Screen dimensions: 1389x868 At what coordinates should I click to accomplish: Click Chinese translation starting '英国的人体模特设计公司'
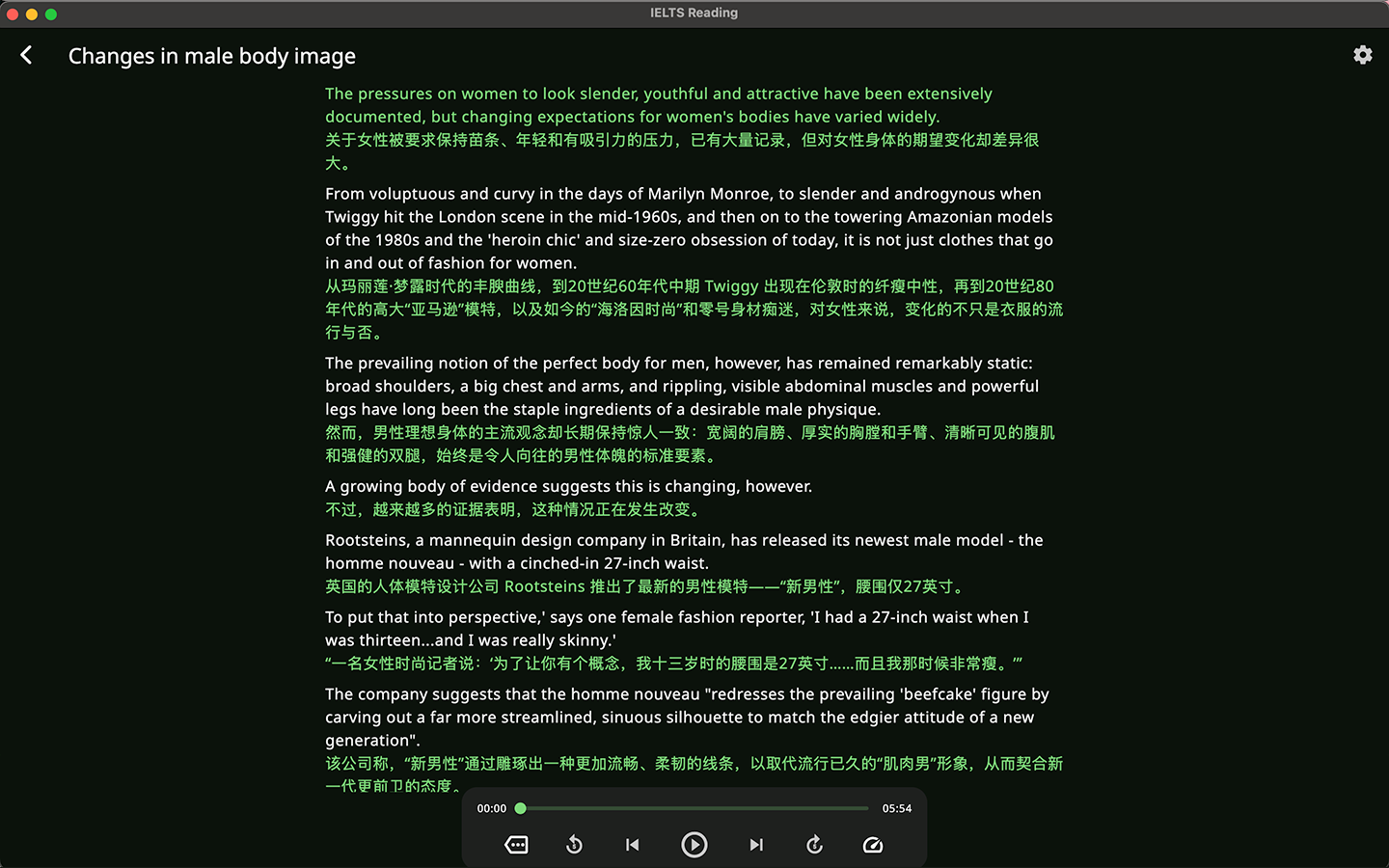[646, 586]
